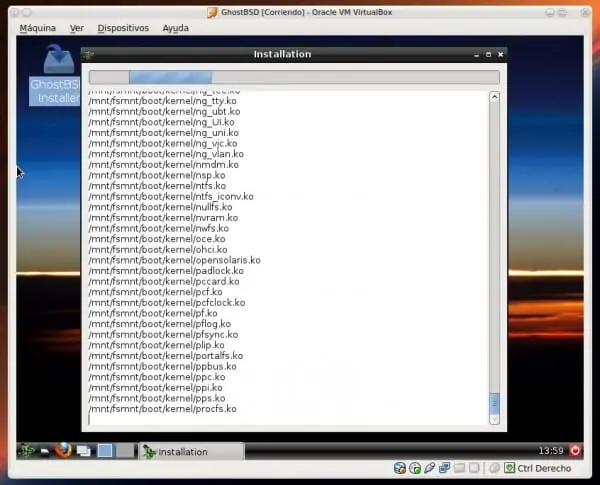Open the Máquina menu
Screen dimensions: 600x485
[38, 28]
